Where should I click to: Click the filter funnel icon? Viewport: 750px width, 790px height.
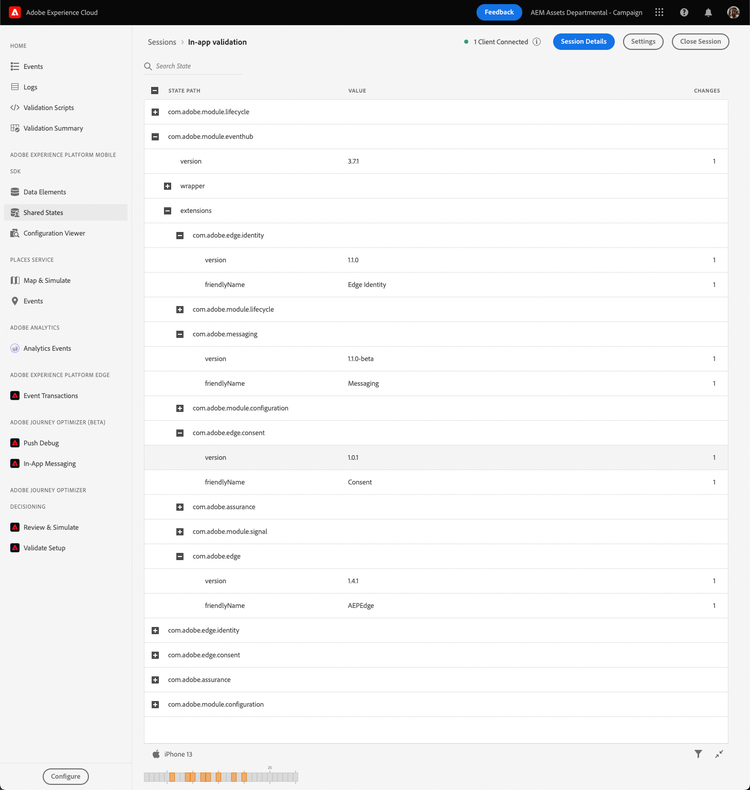tap(698, 754)
